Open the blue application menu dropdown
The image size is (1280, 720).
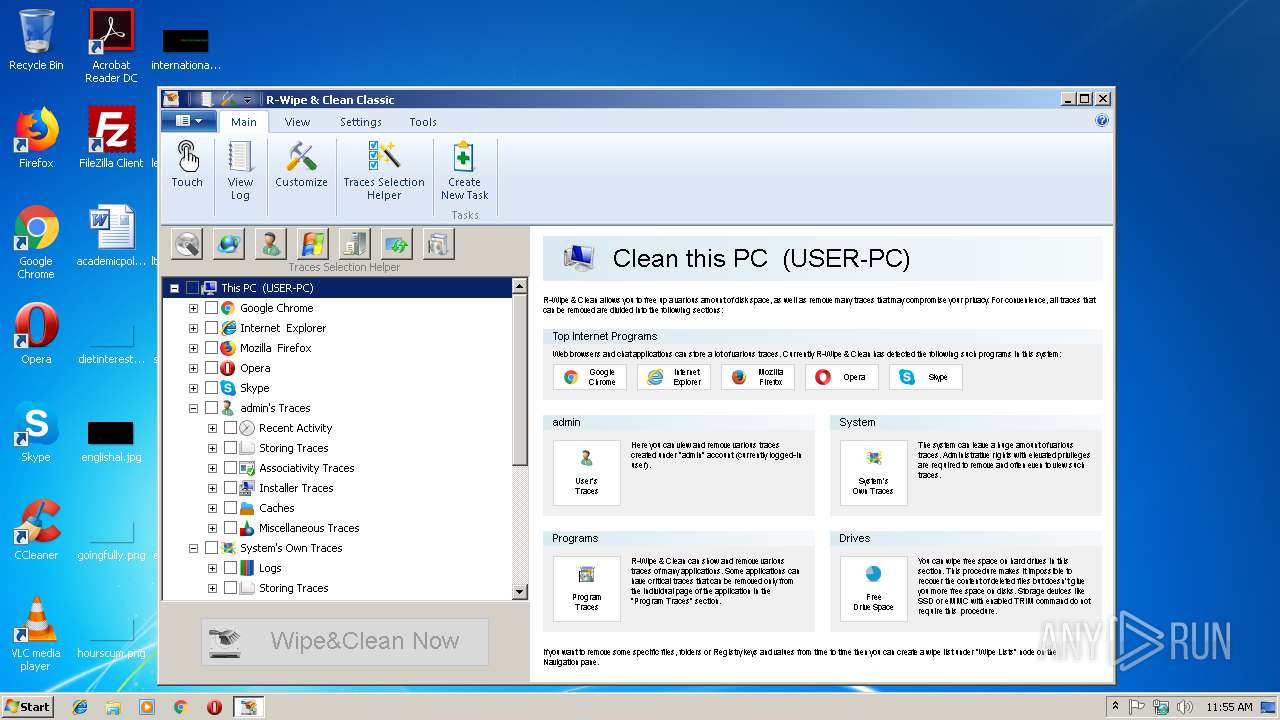click(x=188, y=121)
